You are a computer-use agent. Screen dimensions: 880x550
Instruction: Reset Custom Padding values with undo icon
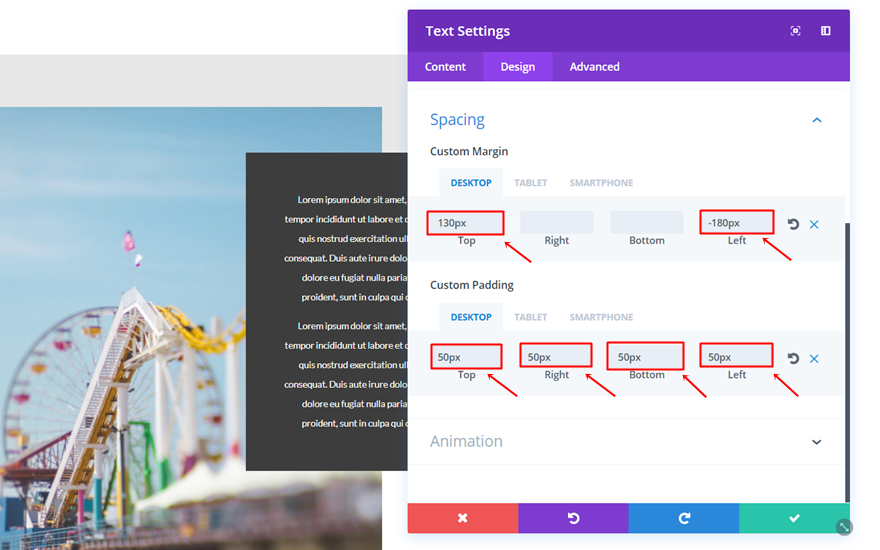[793, 358]
